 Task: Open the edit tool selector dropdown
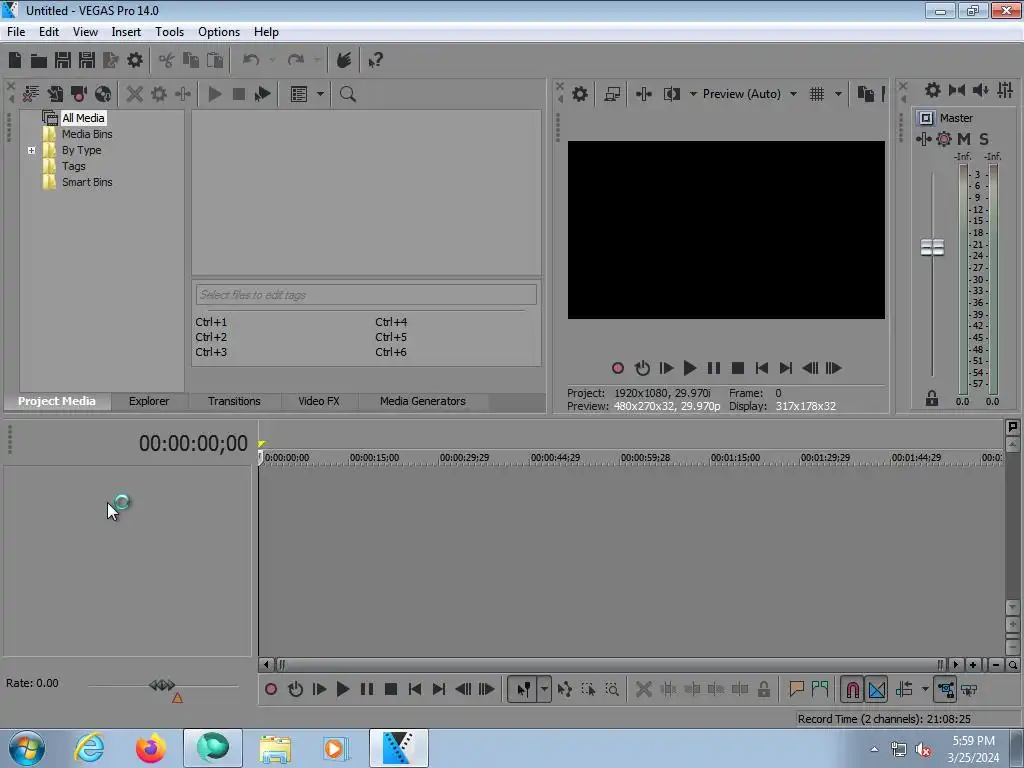543,689
